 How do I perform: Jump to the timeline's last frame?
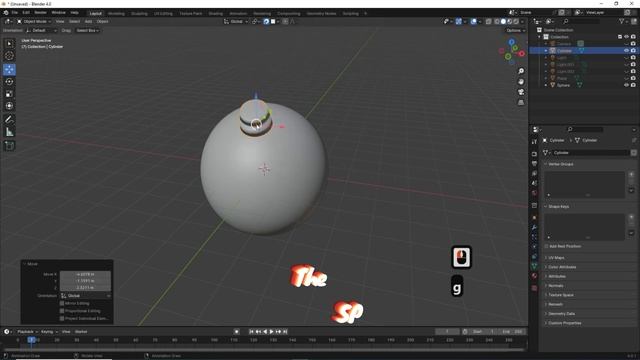(x=285, y=332)
